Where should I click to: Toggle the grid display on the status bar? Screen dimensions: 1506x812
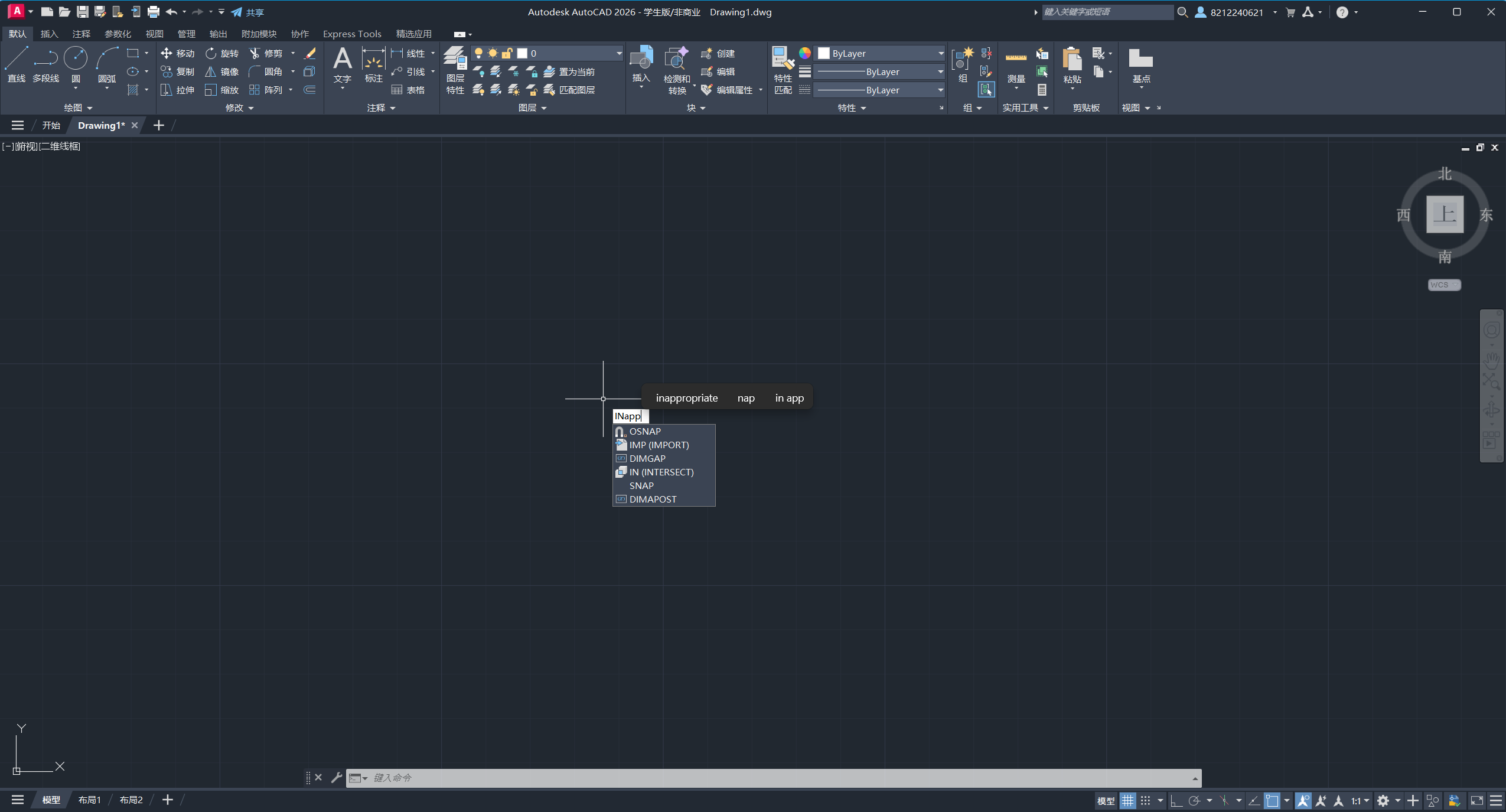[1127, 800]
